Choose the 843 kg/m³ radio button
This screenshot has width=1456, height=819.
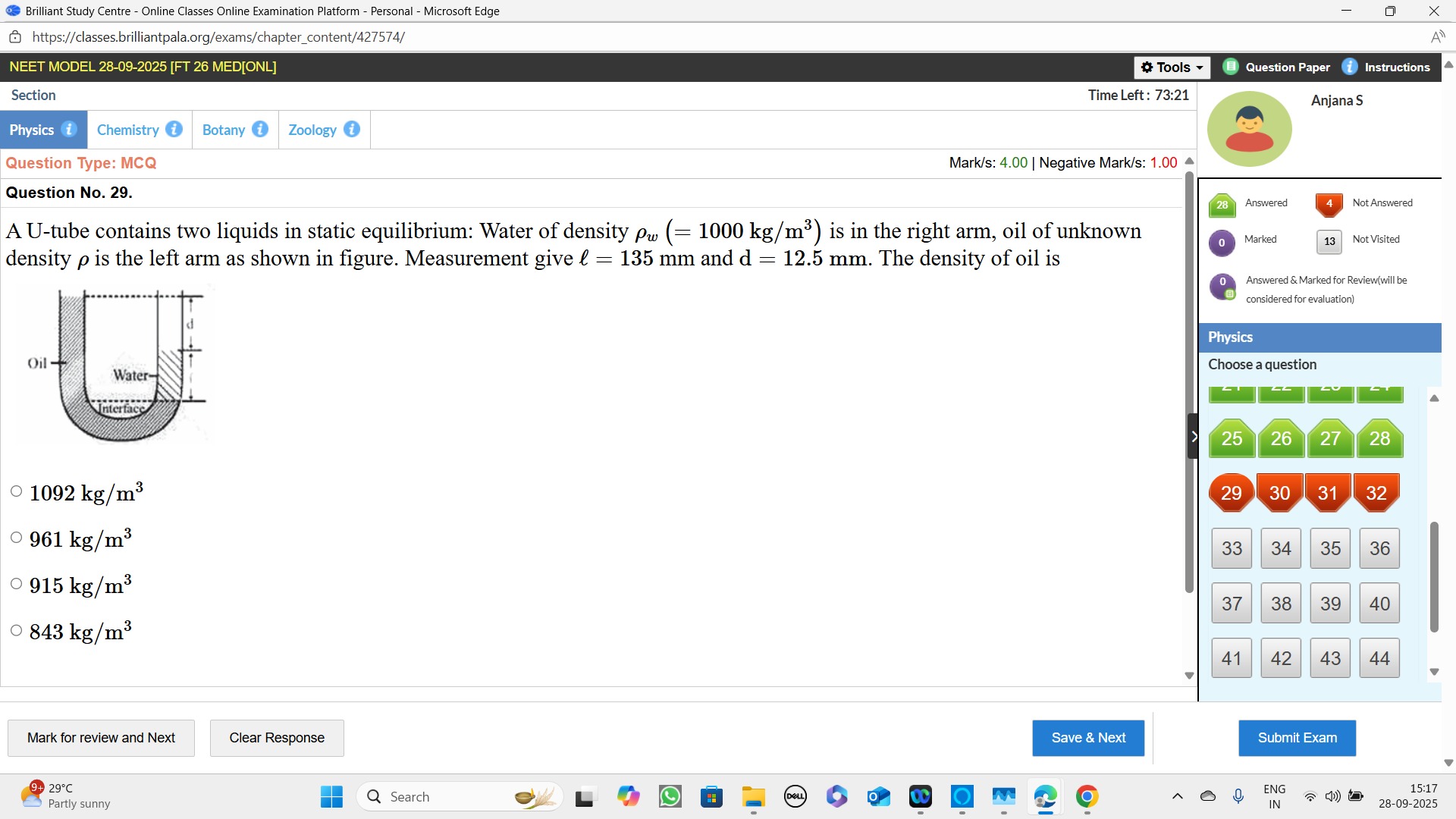[x=17, y=630]
